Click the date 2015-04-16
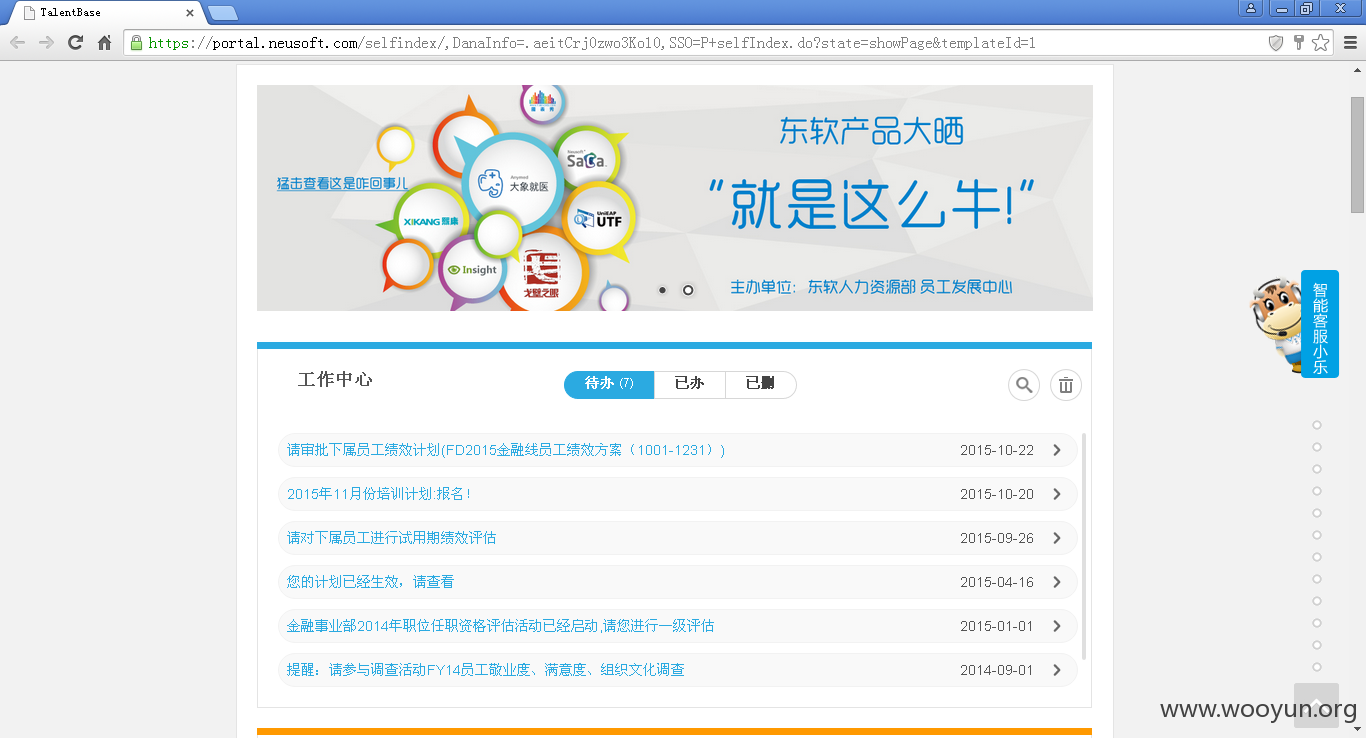1366x738 pixels. point(997,582)
